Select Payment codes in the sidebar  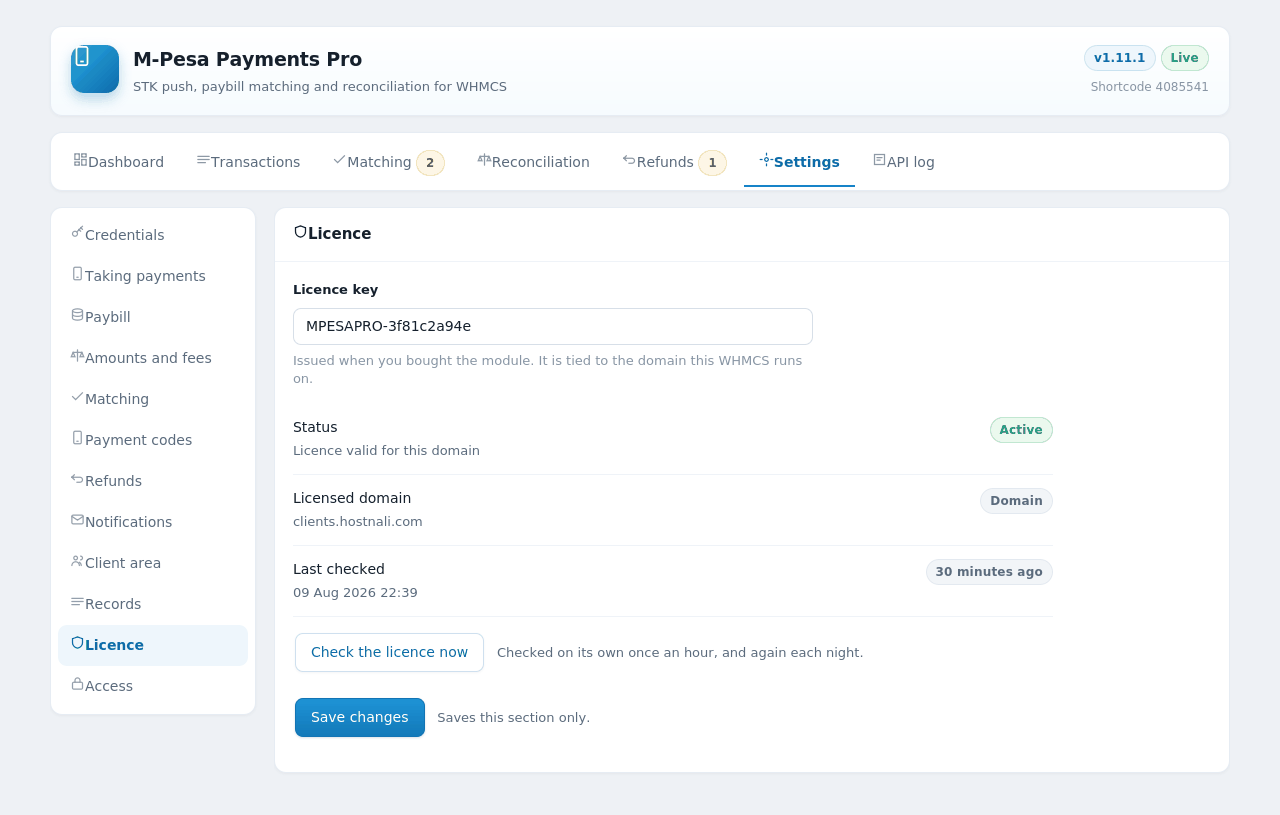153,440
